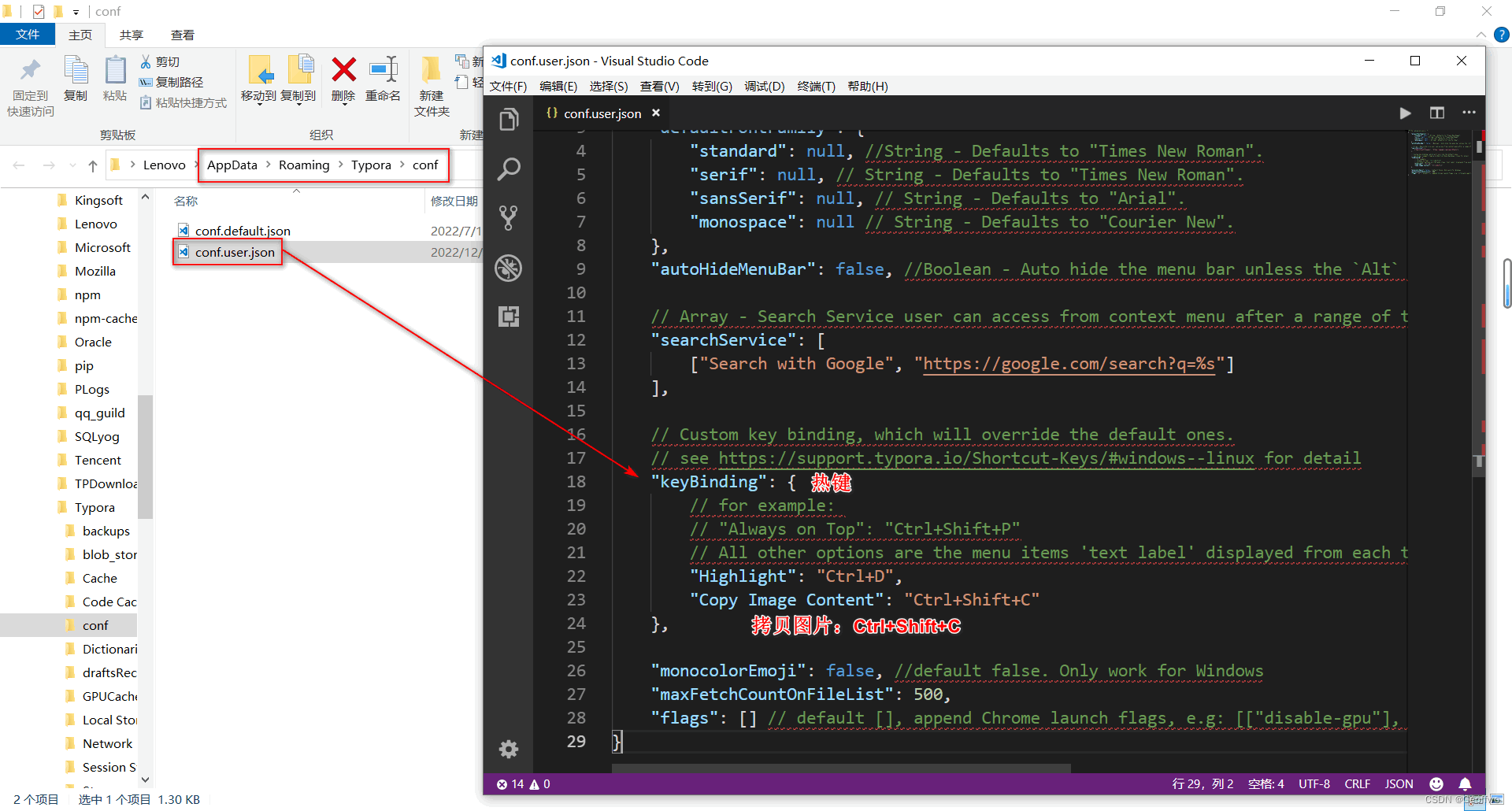
Task: Open Explorer view in VS Code activity bar
Action: tap(509, 120)
